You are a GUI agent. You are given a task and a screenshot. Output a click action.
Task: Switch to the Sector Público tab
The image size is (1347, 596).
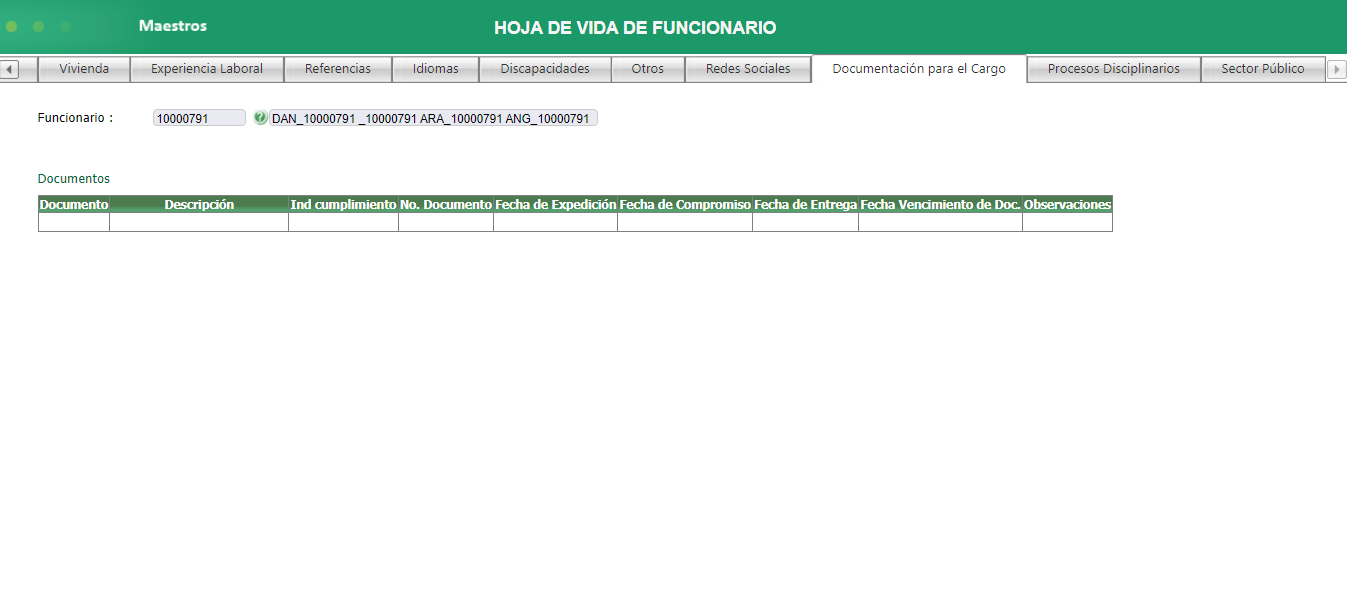tap(1263, 69)
